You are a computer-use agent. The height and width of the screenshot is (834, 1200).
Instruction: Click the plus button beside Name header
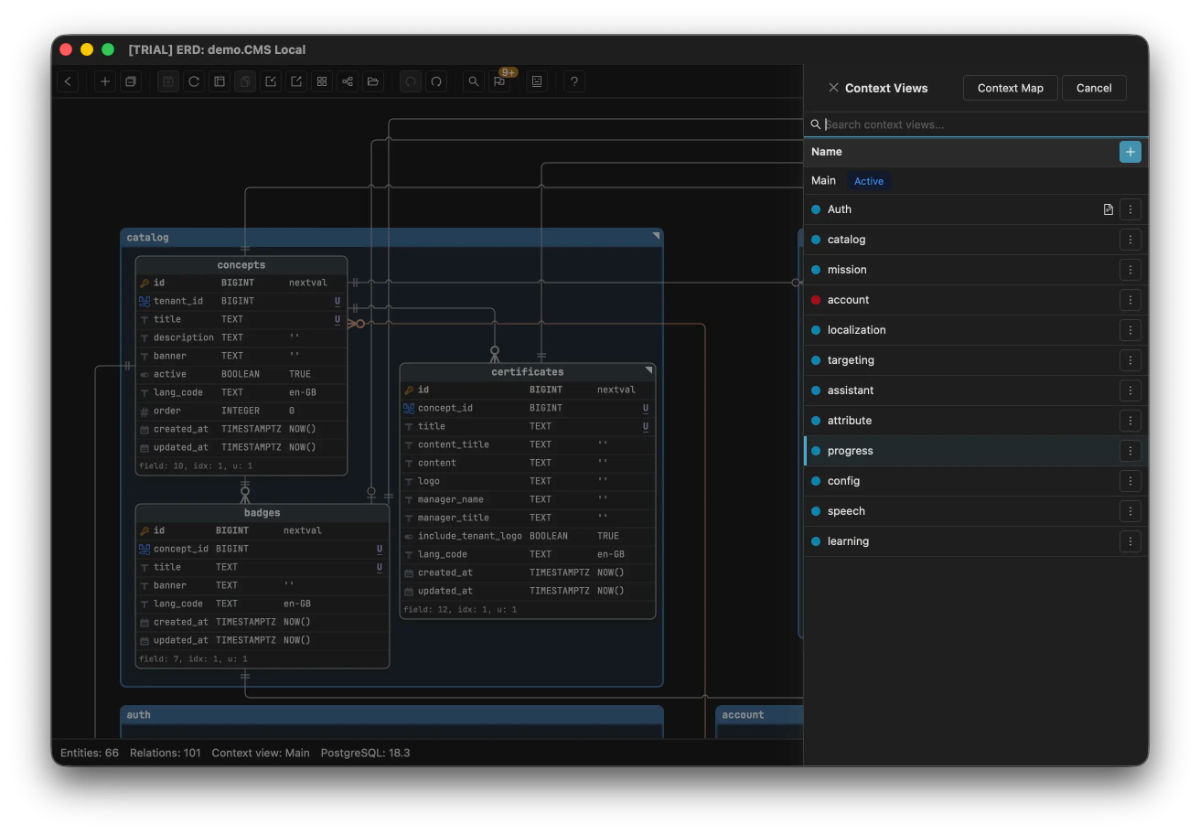pyautogui.click(x=1130, y=152)
